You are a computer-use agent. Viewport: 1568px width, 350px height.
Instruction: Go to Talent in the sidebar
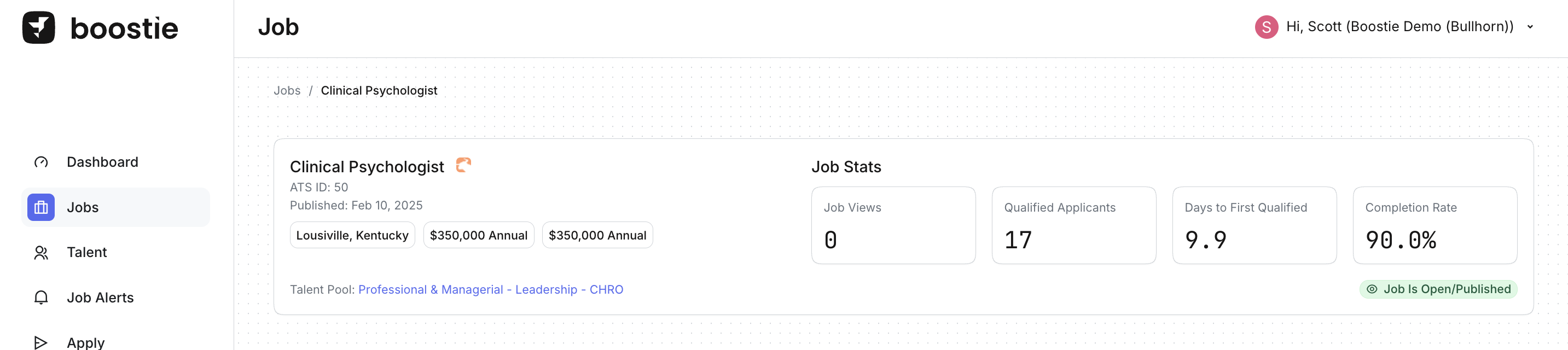(86, 253)
